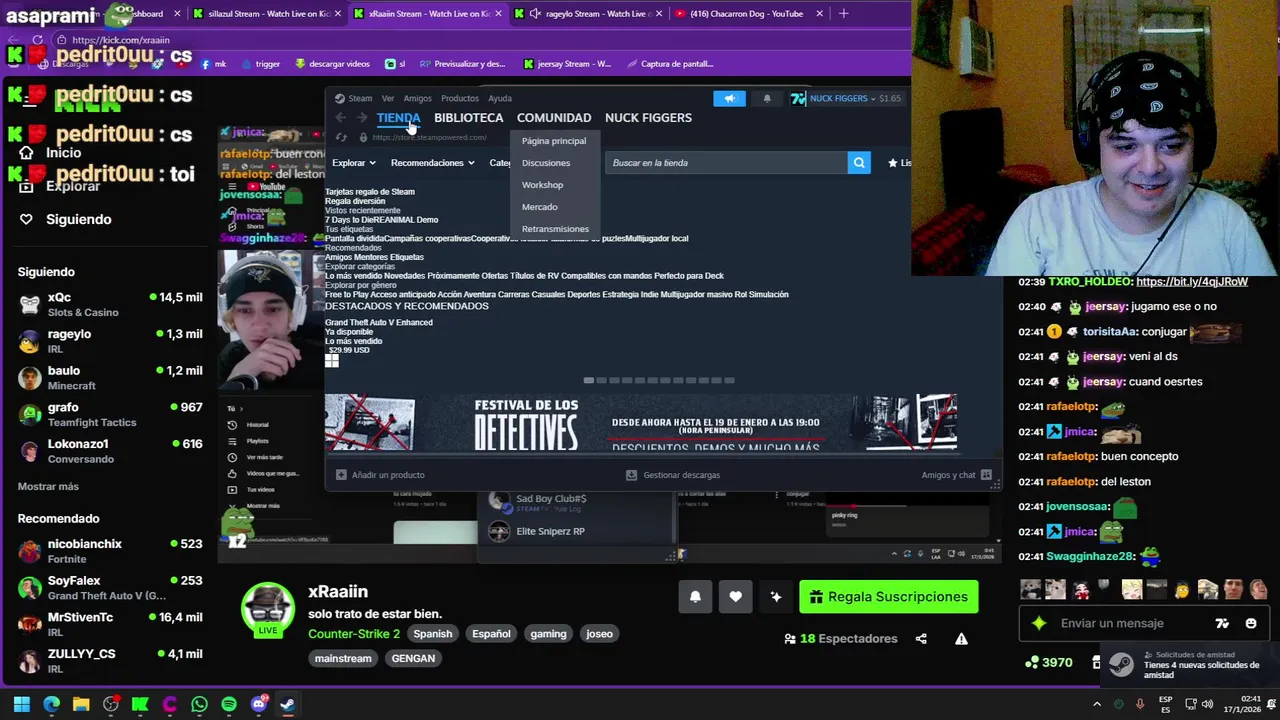The image size is (1280, 720).
Task: Click Regala Suscripciones button
Action: pyautogui.click(x=888, y=597)
